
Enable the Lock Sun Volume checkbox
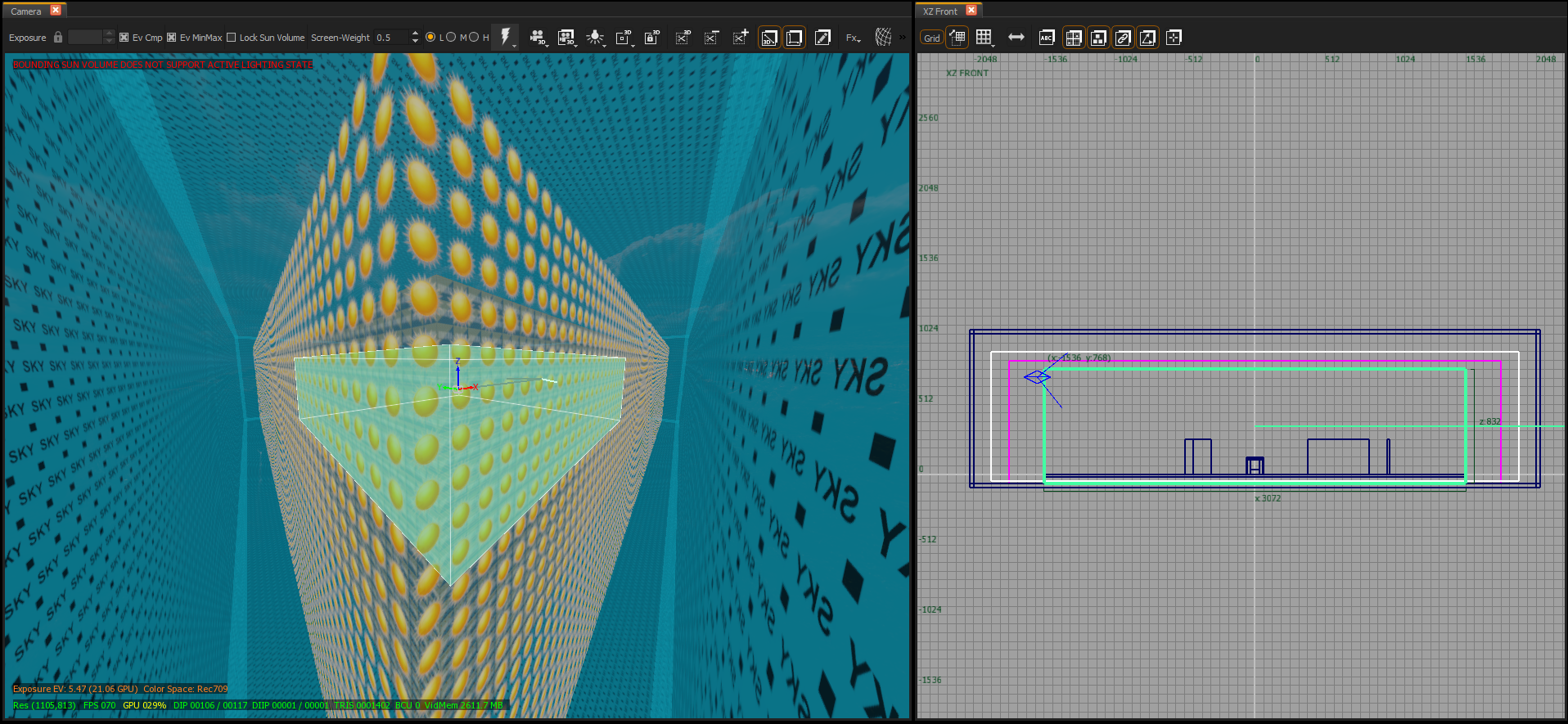pyautogui.click(x=232, y=38)
